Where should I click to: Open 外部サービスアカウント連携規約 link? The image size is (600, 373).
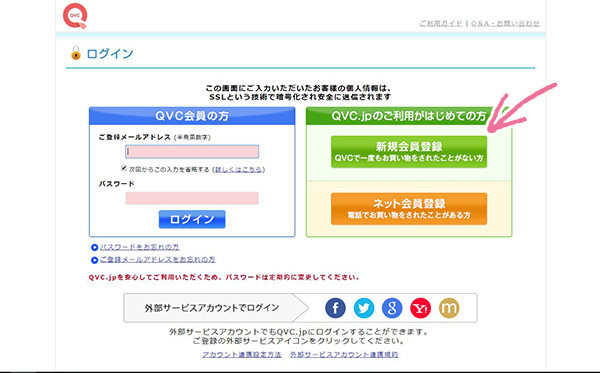click(344, 355)
